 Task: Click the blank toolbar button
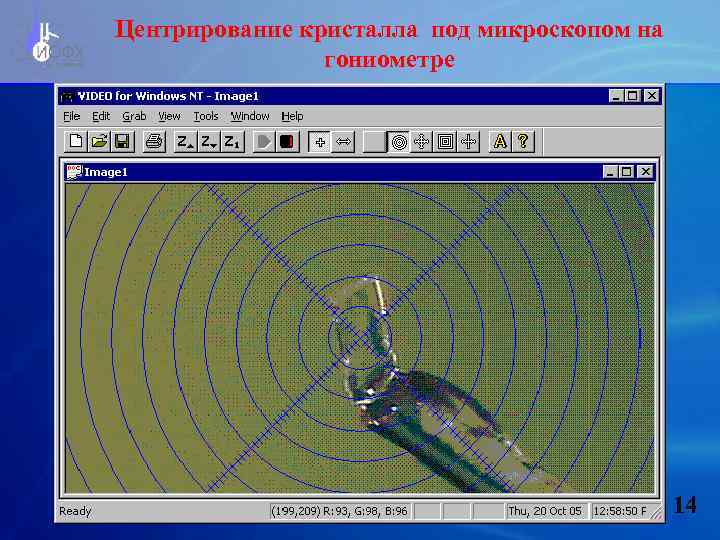[x=374, y=141]
